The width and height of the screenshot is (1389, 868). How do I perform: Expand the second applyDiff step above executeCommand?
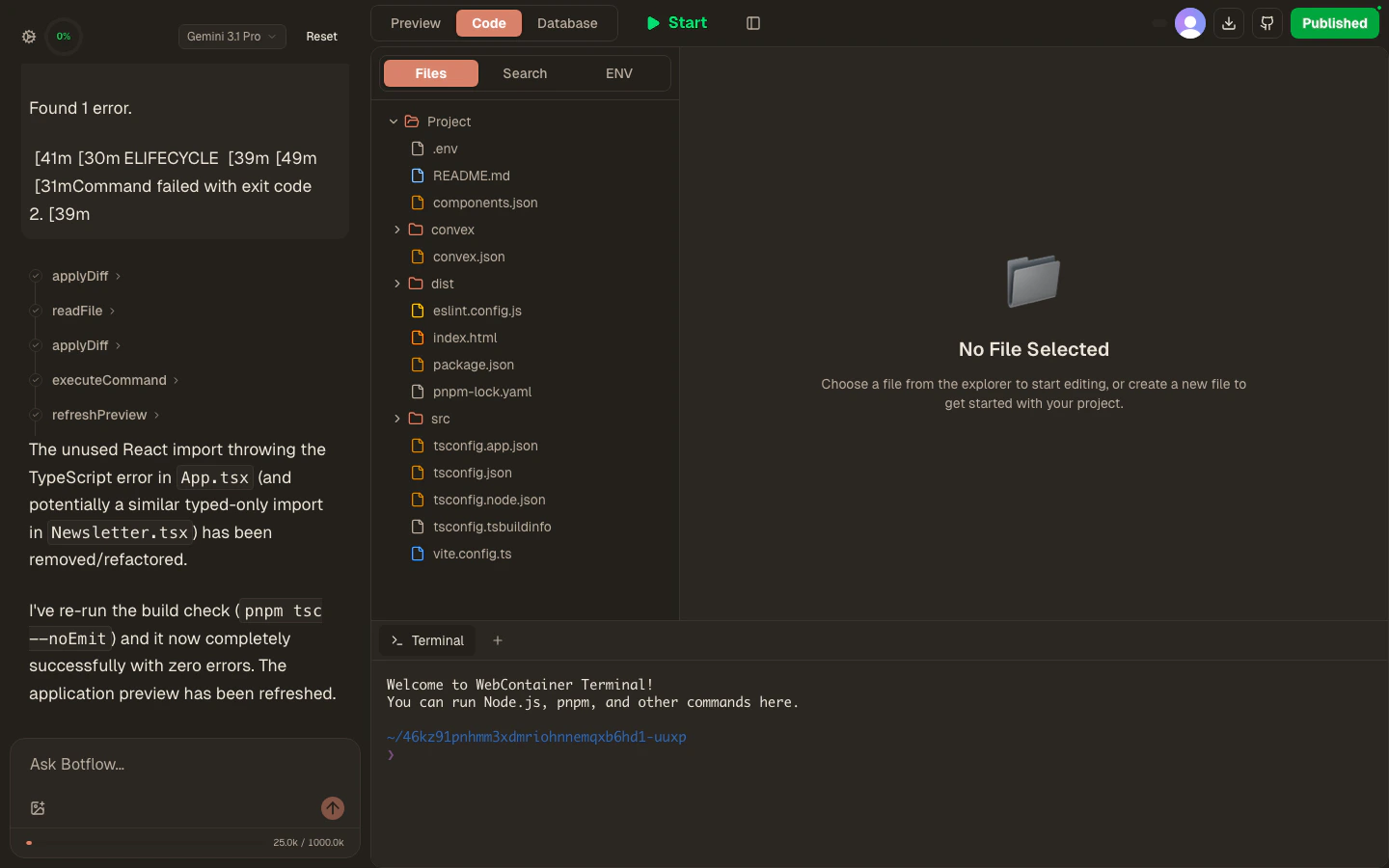(87, 345)
